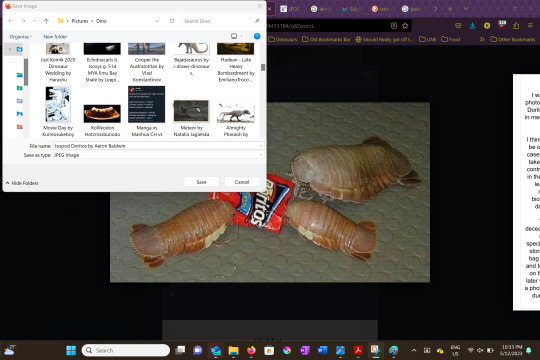The width and height of the screenshot is (540, 360).
Task: Open the Organise menu
Action: [x=21, y=37]
